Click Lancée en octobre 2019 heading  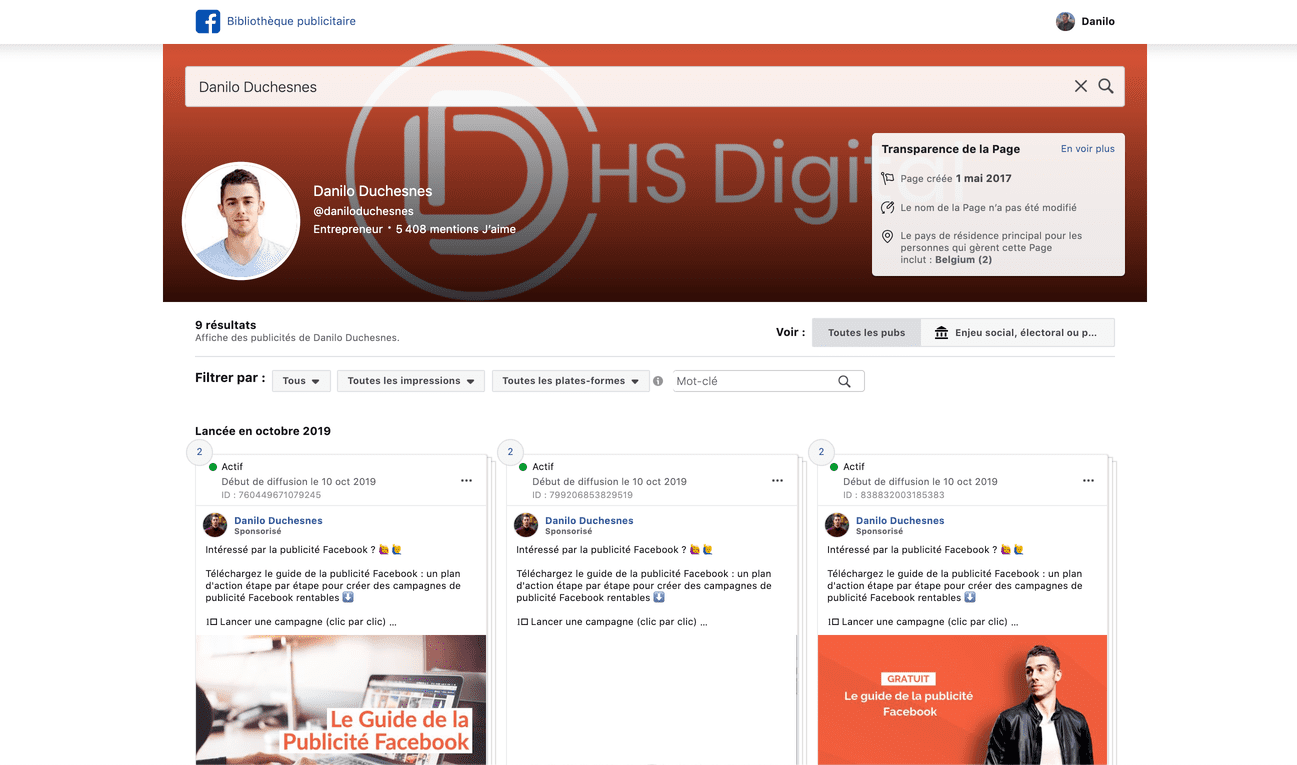(x=263, y=431)
